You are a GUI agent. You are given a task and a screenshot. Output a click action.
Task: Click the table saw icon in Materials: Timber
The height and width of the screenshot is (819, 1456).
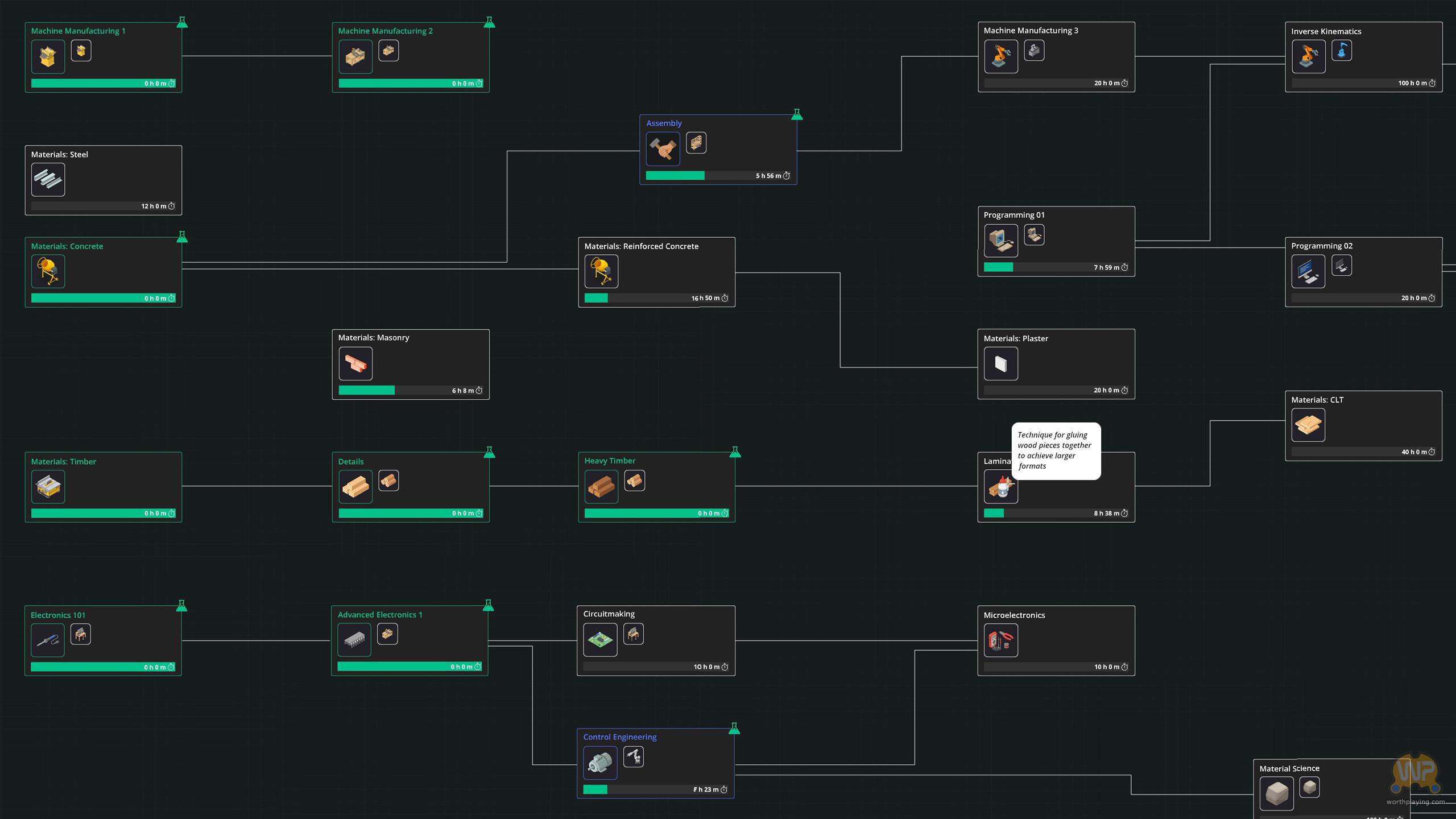pos(48,486)
